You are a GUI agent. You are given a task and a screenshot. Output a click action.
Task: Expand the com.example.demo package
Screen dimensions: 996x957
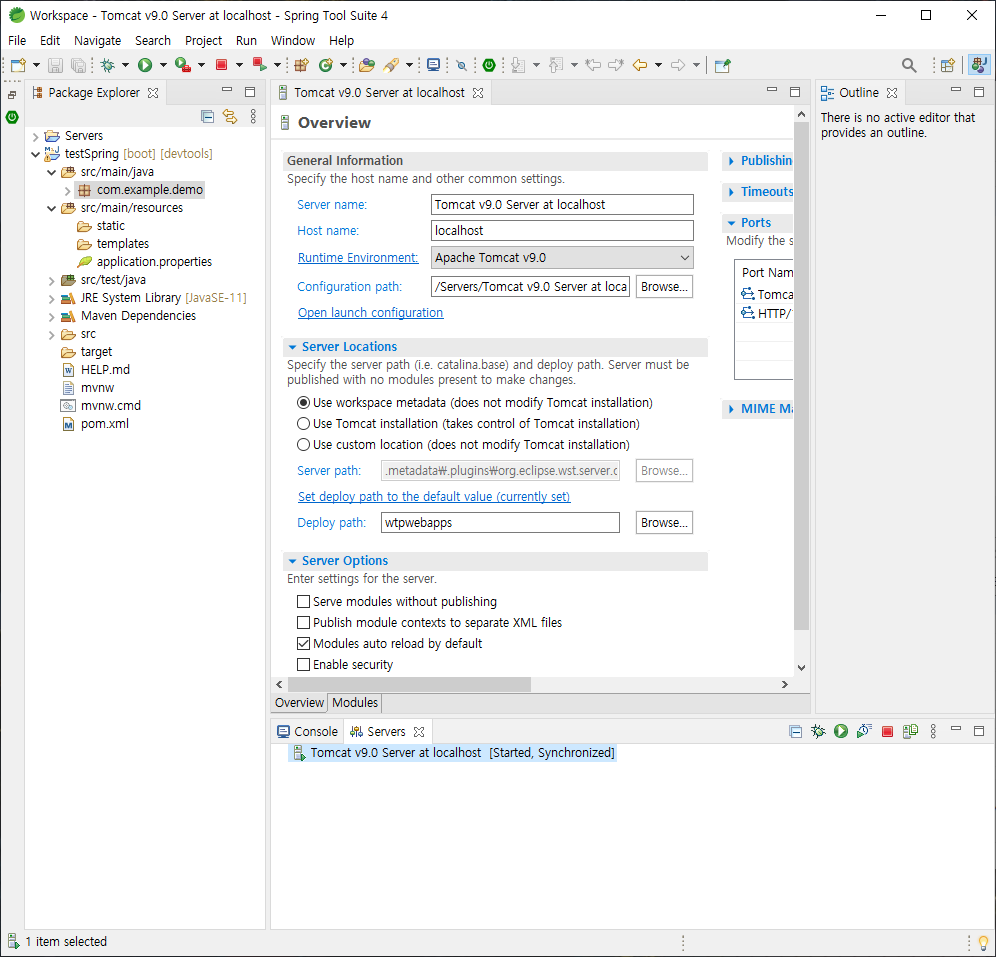[x=67, y=190]
